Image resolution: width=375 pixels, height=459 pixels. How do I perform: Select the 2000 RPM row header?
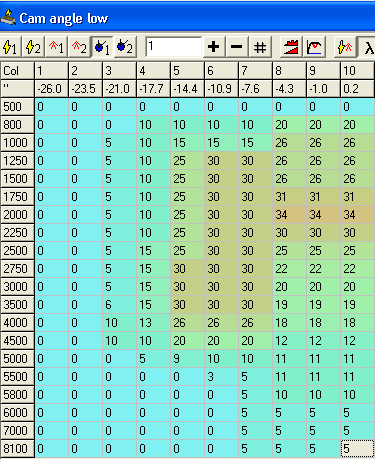click(17, 215)
